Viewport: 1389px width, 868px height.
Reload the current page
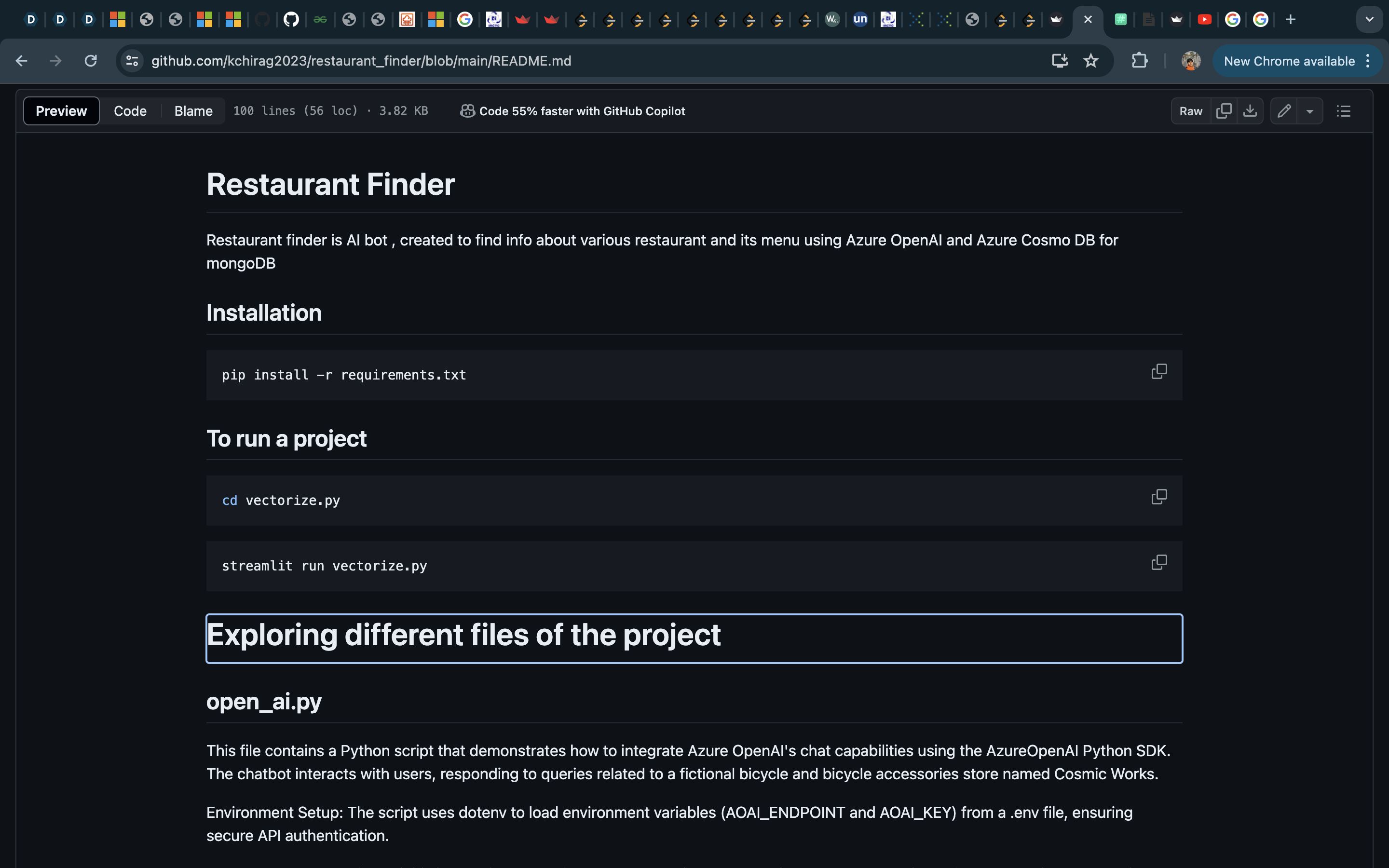[x=91, y=61]
